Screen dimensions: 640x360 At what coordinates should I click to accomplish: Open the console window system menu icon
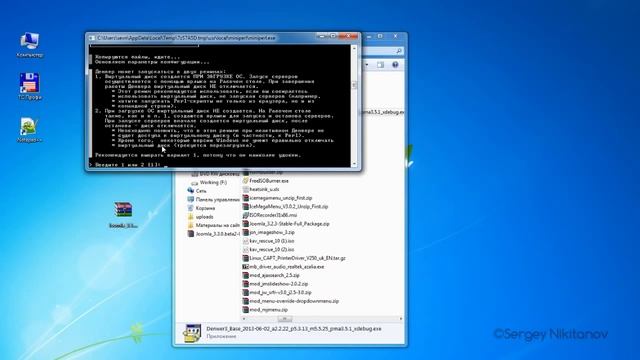pyautogui.click(x=91, y=38)
